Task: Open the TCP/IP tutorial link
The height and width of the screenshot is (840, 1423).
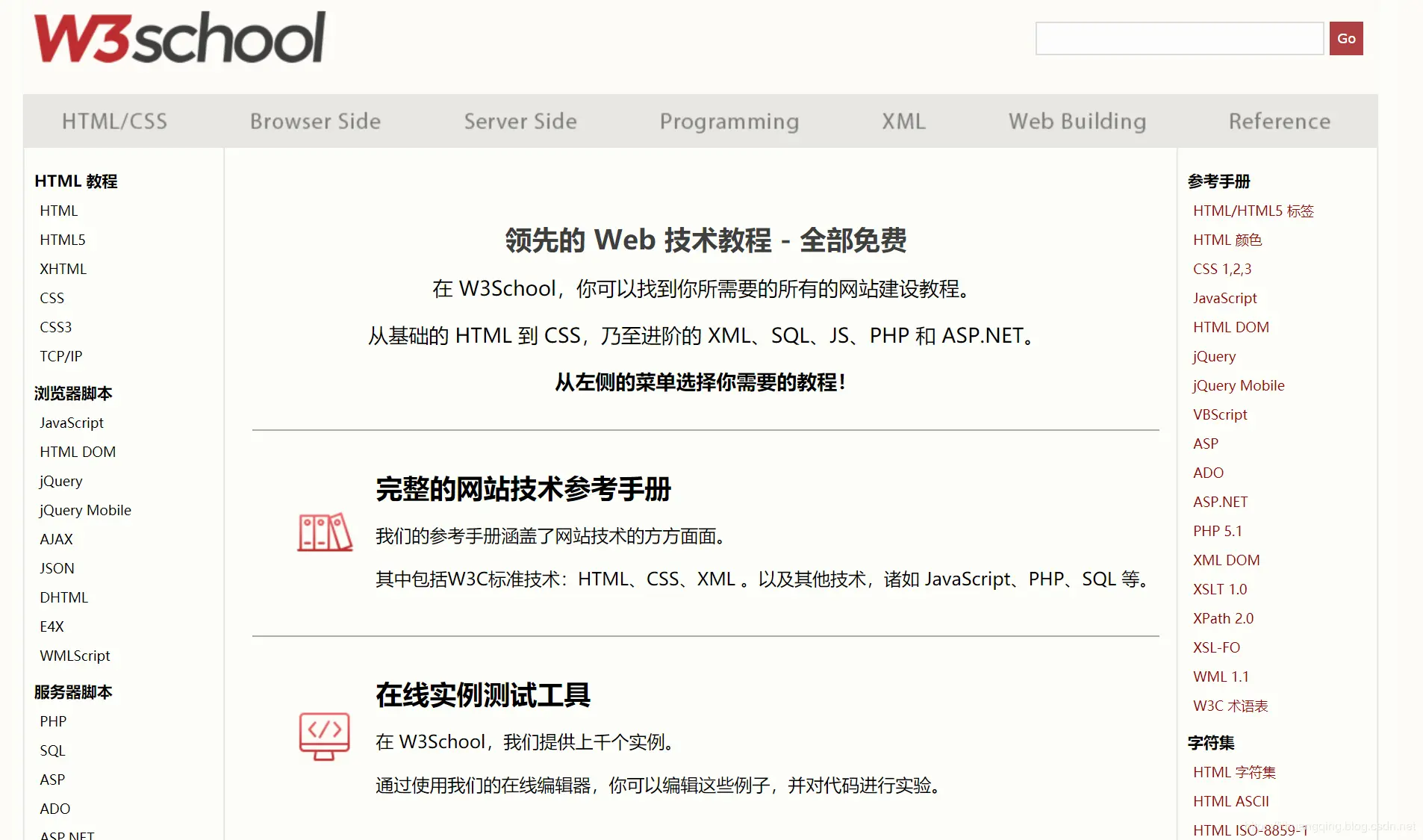Action: point(61,356)
